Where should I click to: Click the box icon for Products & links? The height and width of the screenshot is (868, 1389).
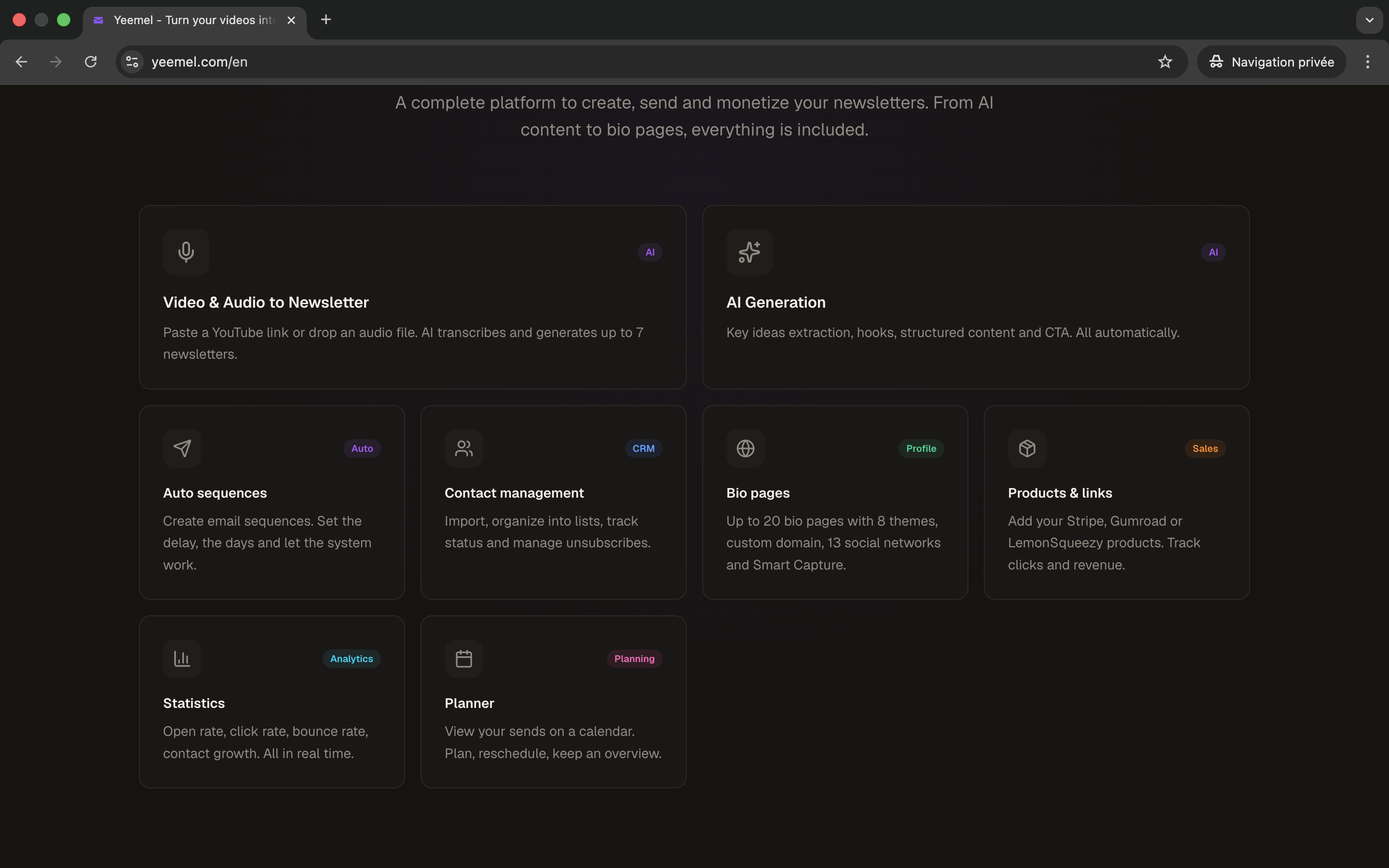click(1027, 448)
